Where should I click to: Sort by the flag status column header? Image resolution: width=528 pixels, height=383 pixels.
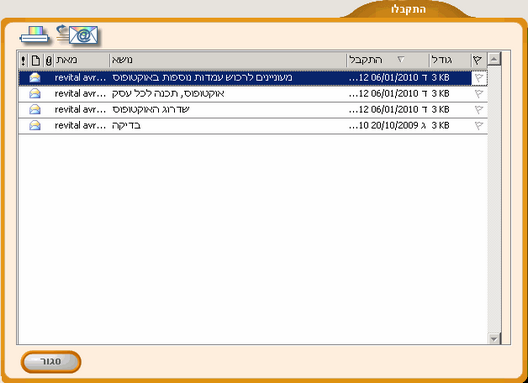477,60
